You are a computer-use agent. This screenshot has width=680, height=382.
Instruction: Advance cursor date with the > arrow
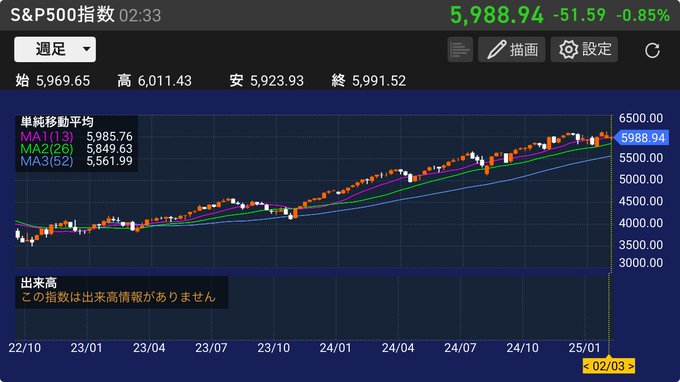point(631,366)
